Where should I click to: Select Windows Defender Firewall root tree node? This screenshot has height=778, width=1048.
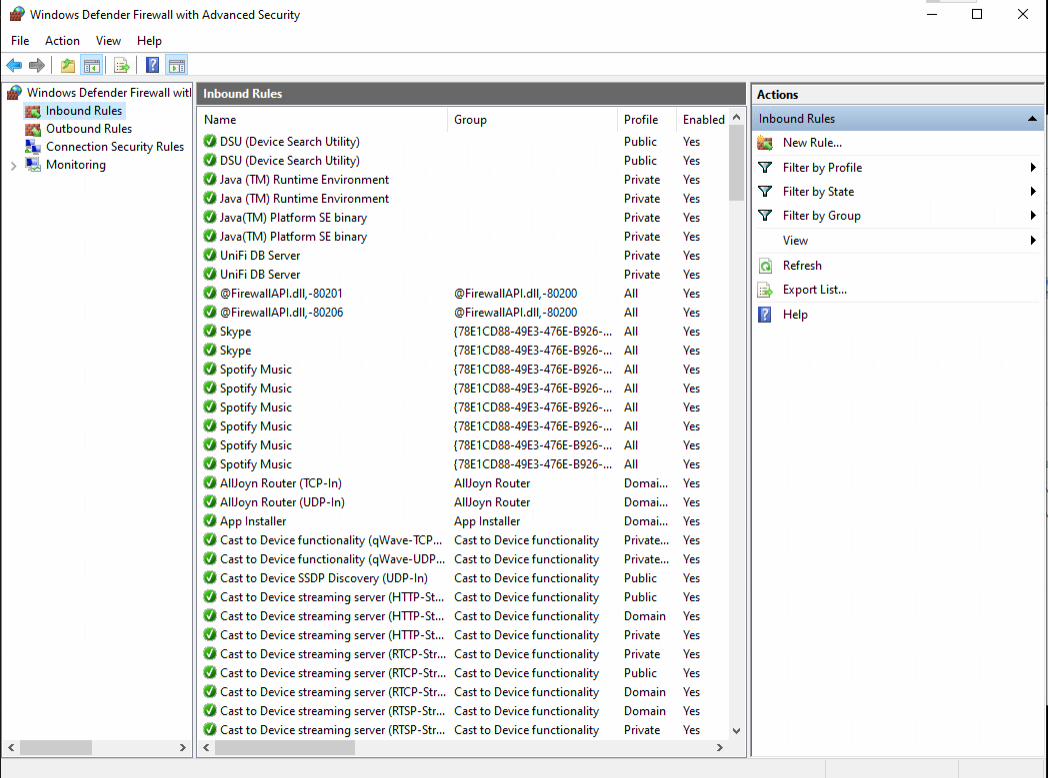pyautogui.click(x=108, y=93)
